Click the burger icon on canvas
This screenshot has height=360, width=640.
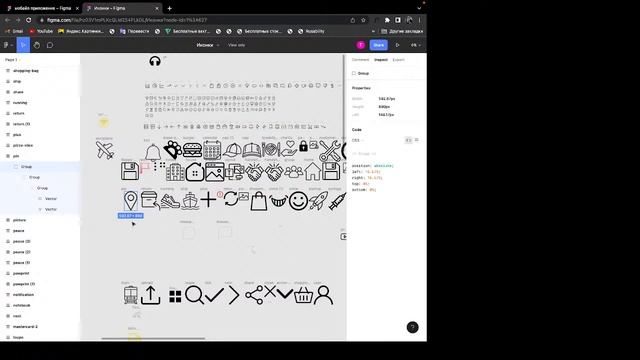pyautogui.click(x=192, y=150)
